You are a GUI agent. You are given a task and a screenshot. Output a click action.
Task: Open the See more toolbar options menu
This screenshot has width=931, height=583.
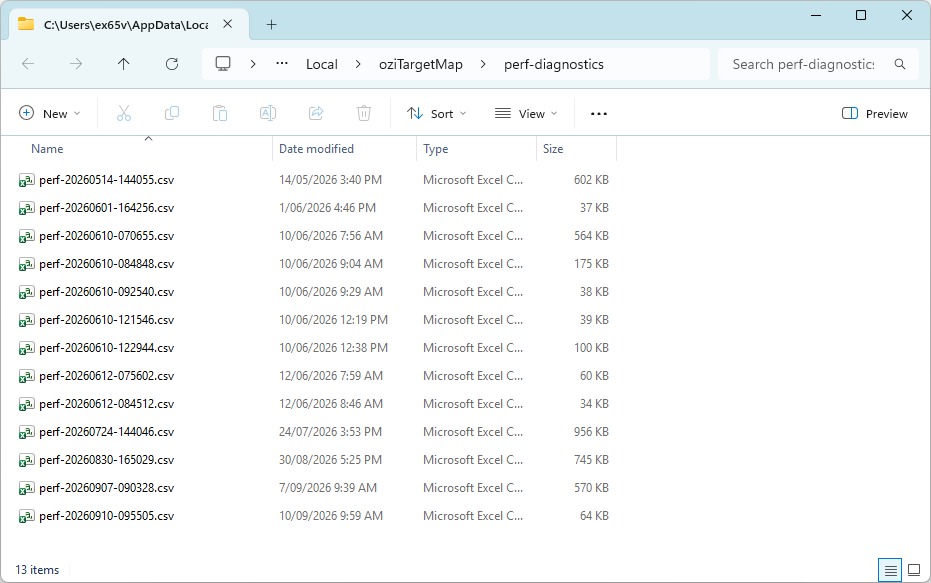[x=598, y=113]
